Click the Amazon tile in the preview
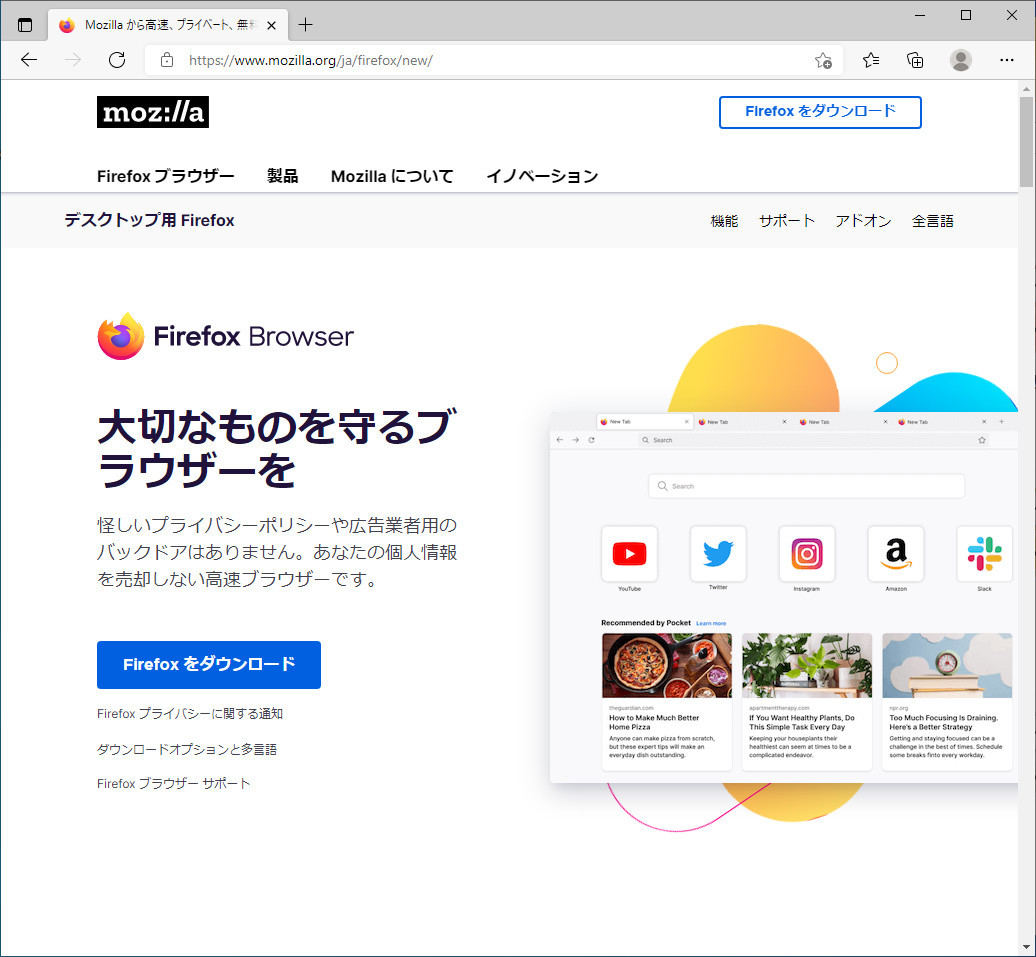The image size is (1036, 957). tap(896, 553)
